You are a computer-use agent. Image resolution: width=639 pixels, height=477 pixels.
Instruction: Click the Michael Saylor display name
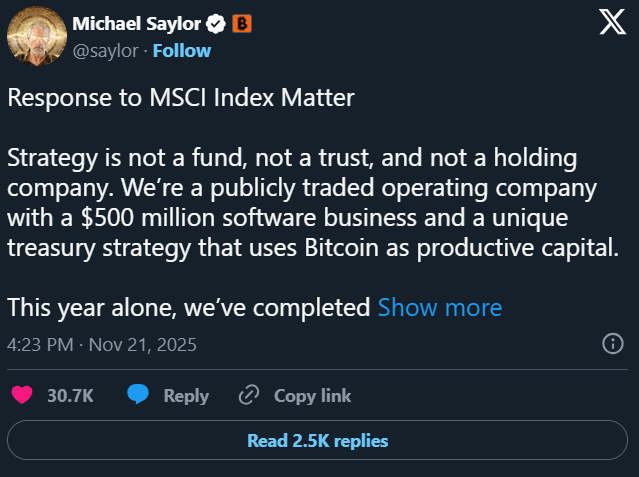[x=136, y=23]
